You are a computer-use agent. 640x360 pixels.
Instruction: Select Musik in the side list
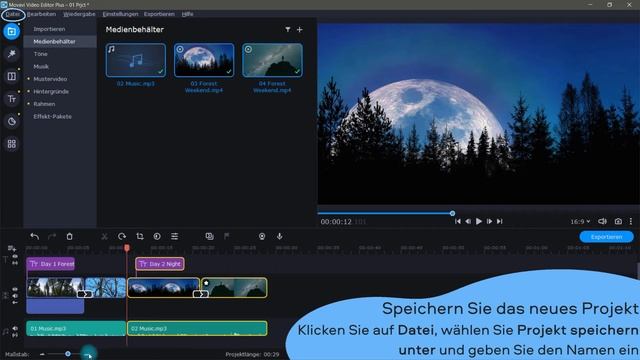pos(41,67)
